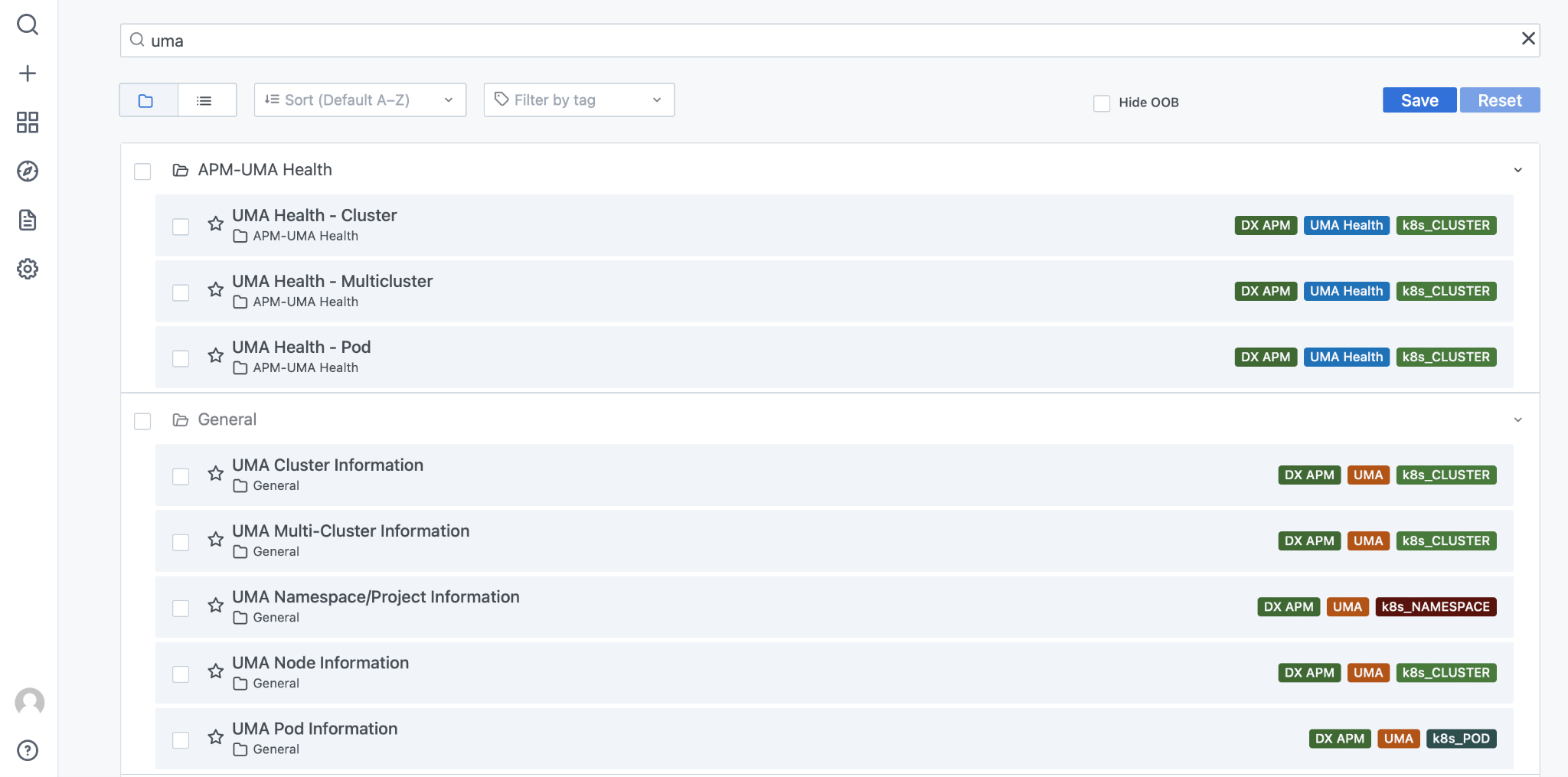Open the document icon in the sidebar
Image resolution: width=1568 pixels, height=777 pixels.
pos(28,220)
